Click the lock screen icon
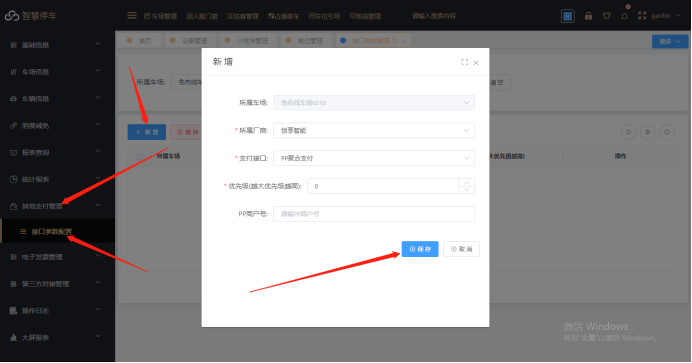This screenshot has height=363, width=692. (588, 16)
